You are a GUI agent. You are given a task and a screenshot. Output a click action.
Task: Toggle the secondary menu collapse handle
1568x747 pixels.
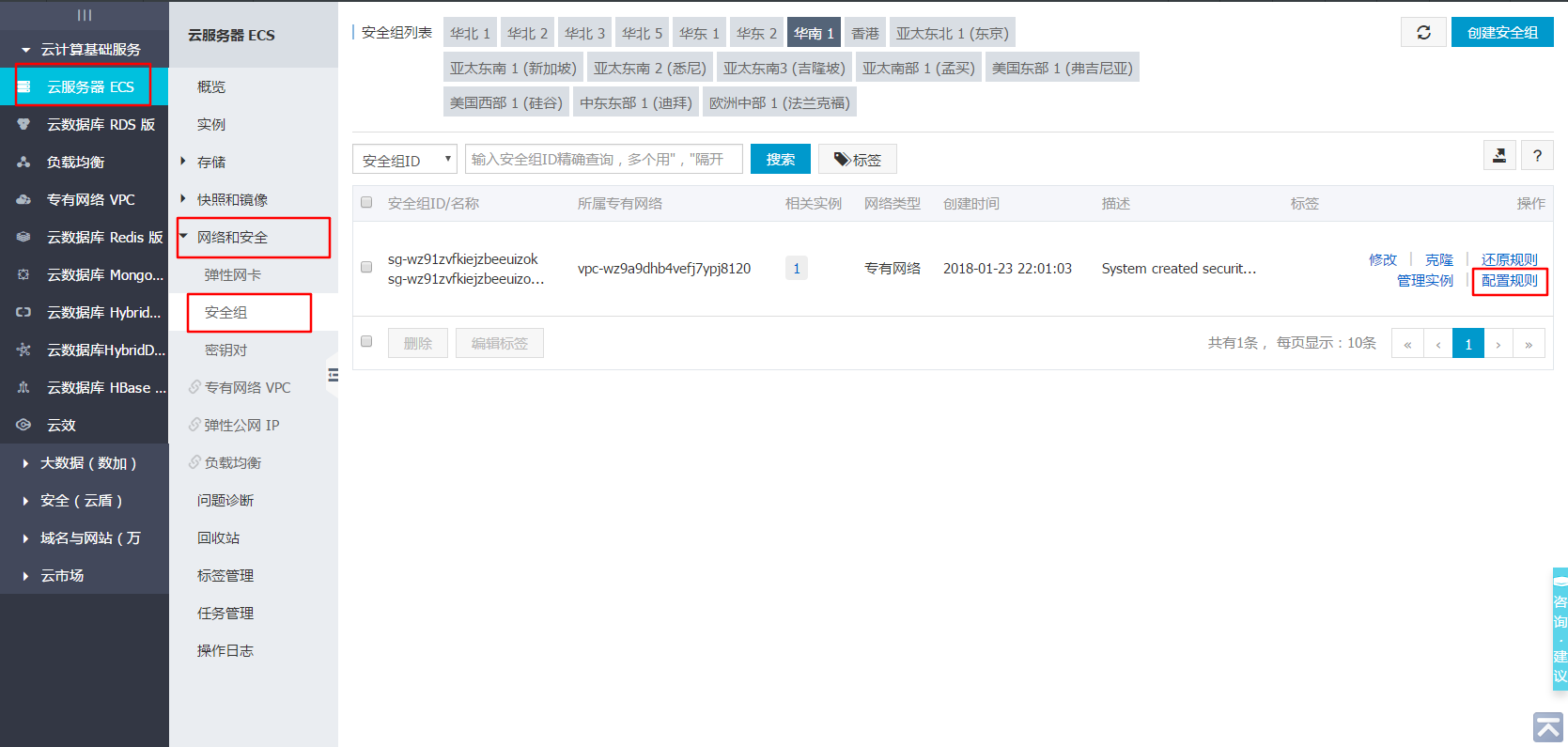[333, 375]
